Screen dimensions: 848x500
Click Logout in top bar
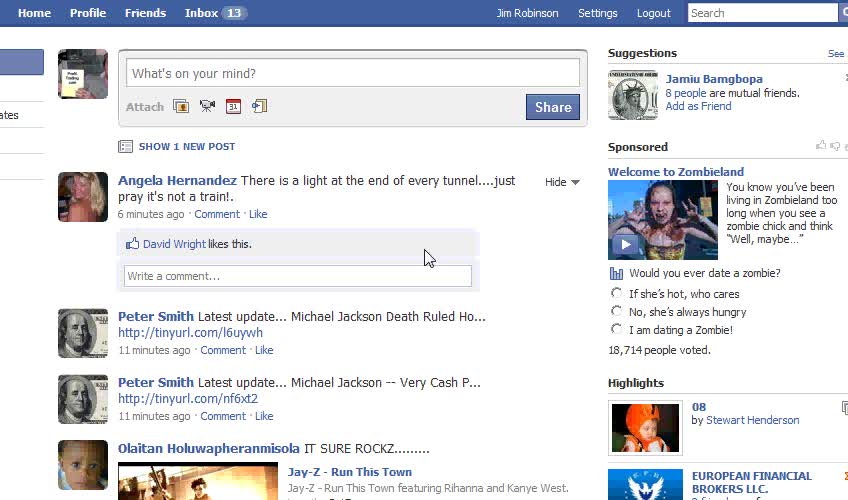pyautogui.click(x=653, y=13)
